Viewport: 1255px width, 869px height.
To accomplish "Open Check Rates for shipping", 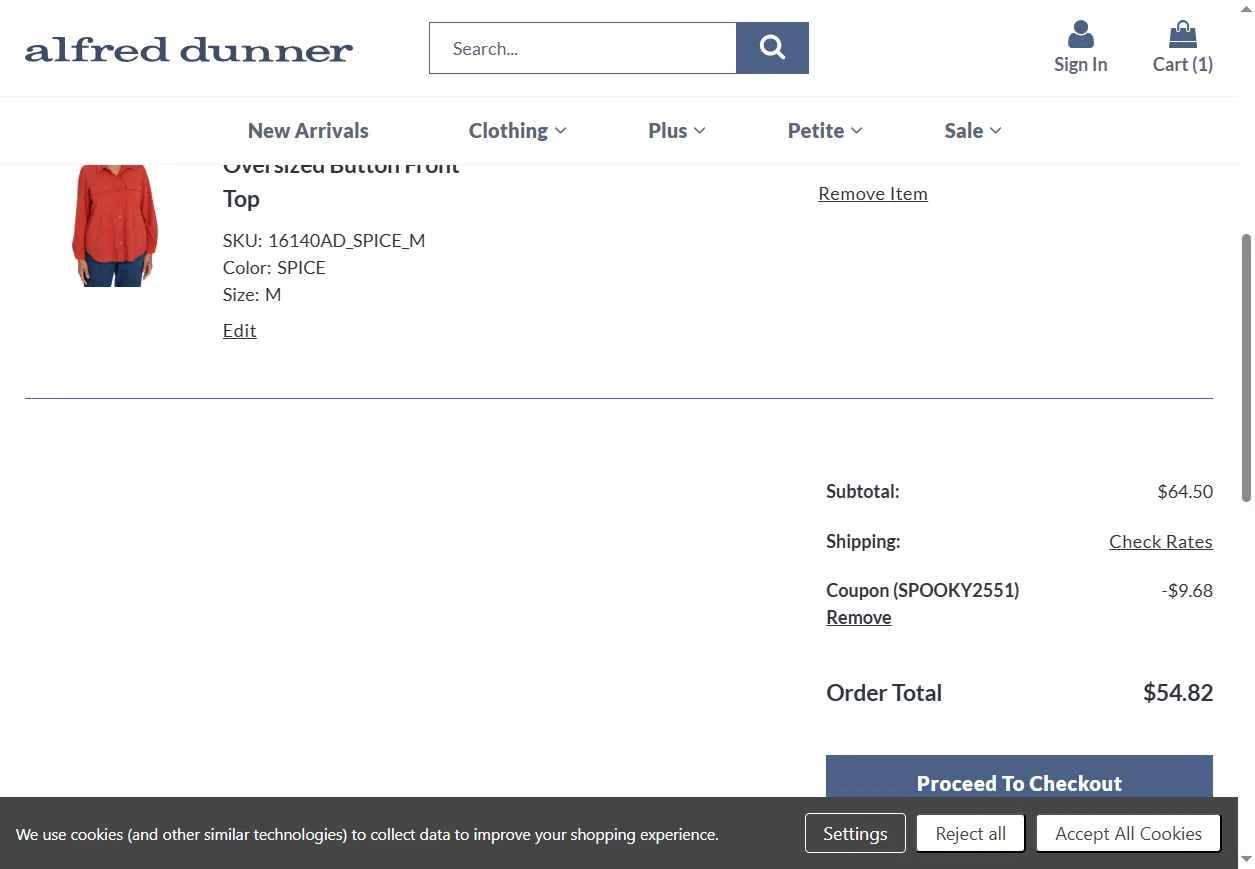I will pos(1161,541).
